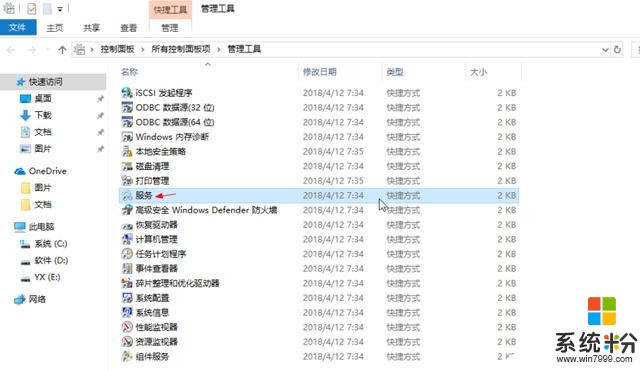Open pinned 图片 under quick access
Viewport: 640px width, 370px height.
(43, 148)
